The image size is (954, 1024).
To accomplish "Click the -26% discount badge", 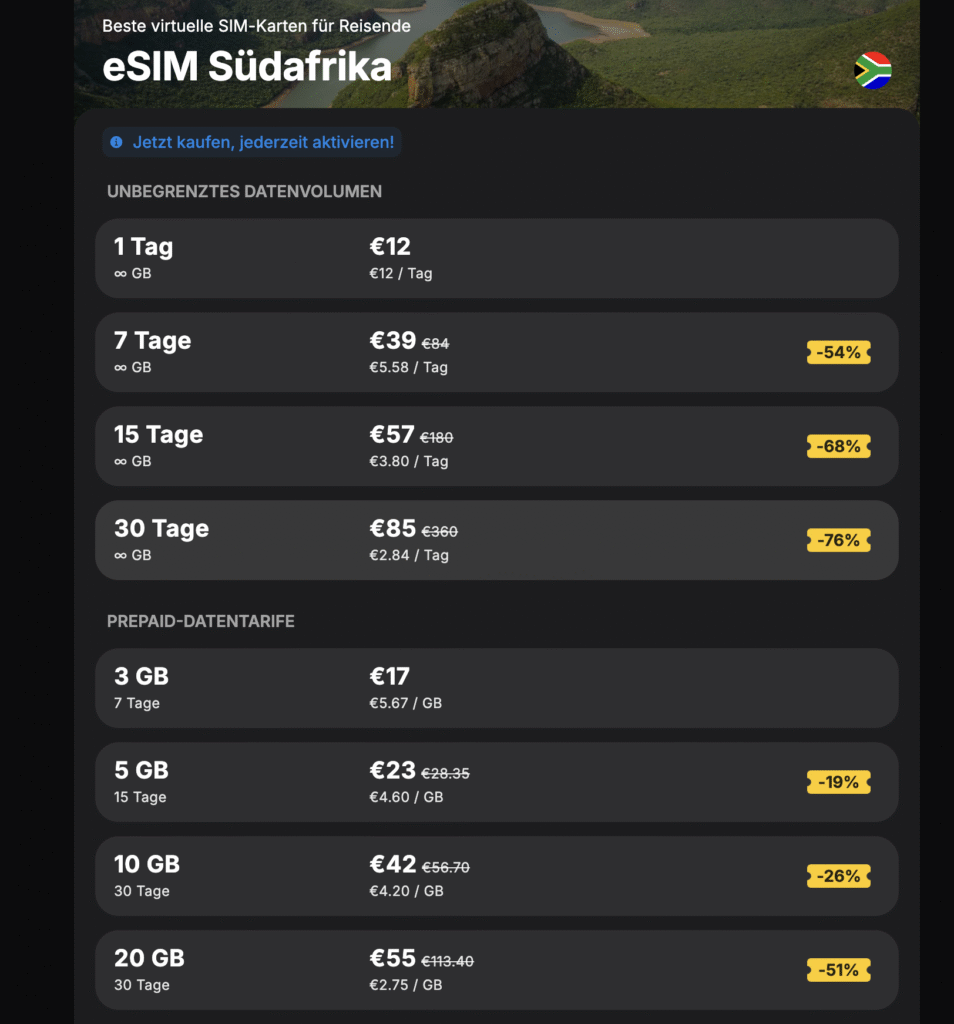I will (x=838, y=876).
